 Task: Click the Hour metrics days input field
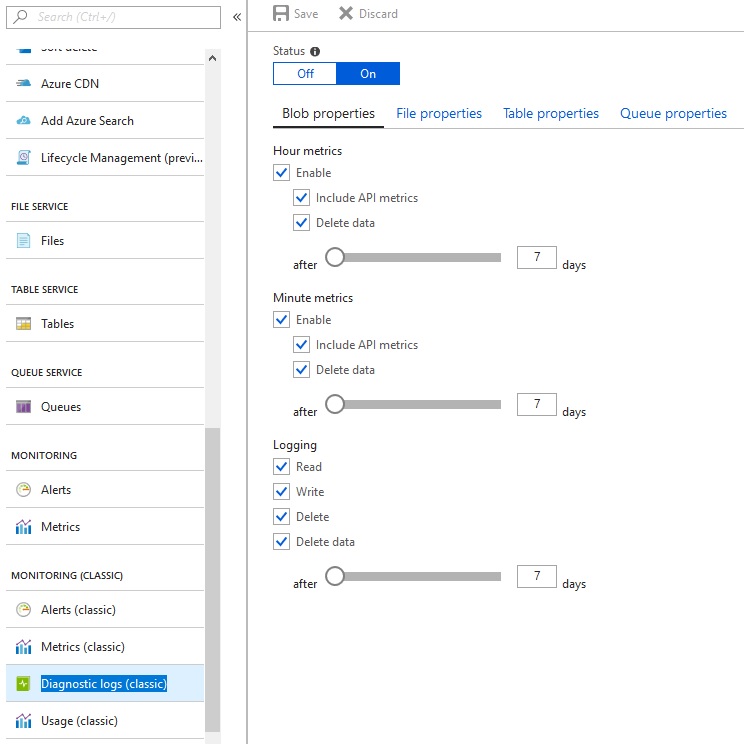[537, 257]
